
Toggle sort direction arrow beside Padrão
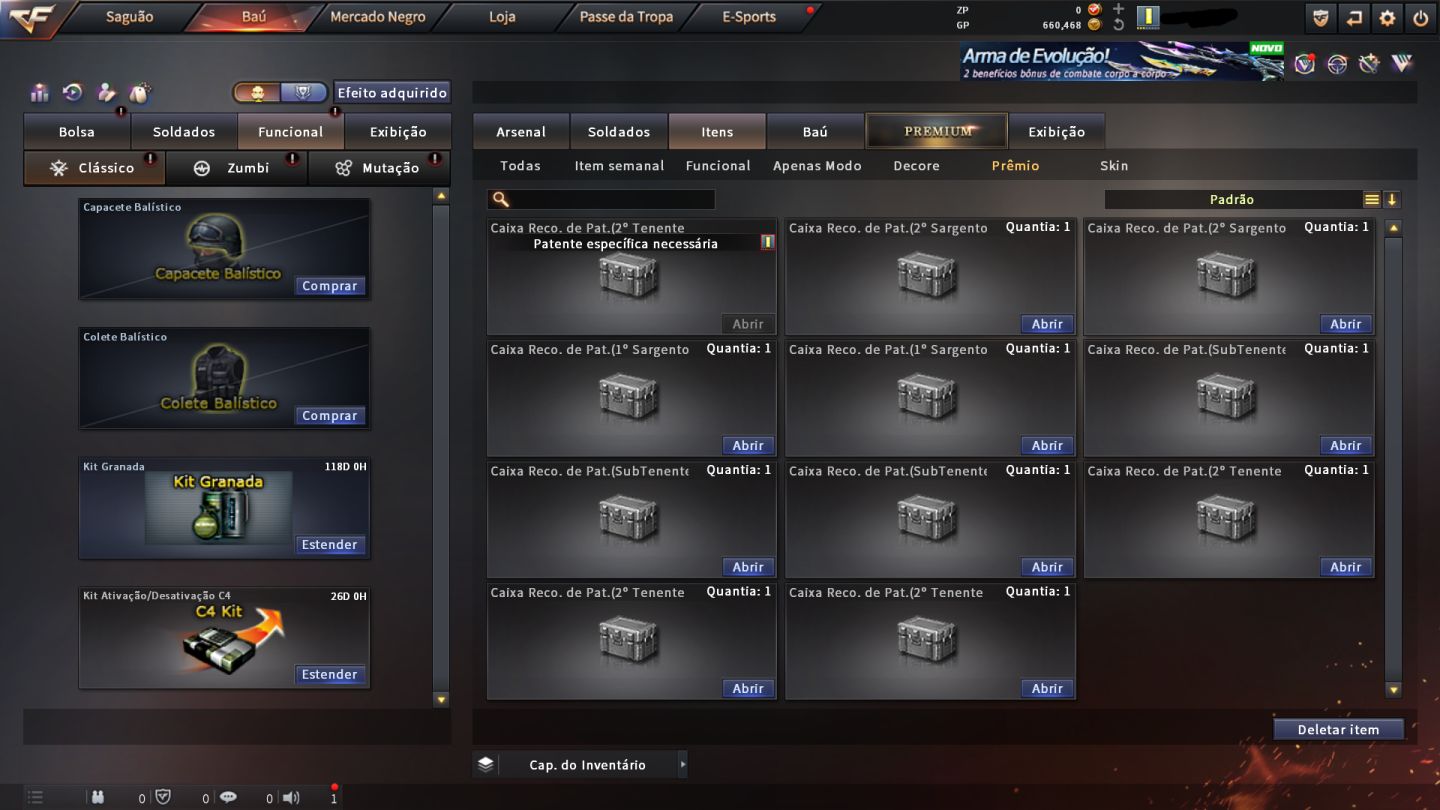(1391, 200)
